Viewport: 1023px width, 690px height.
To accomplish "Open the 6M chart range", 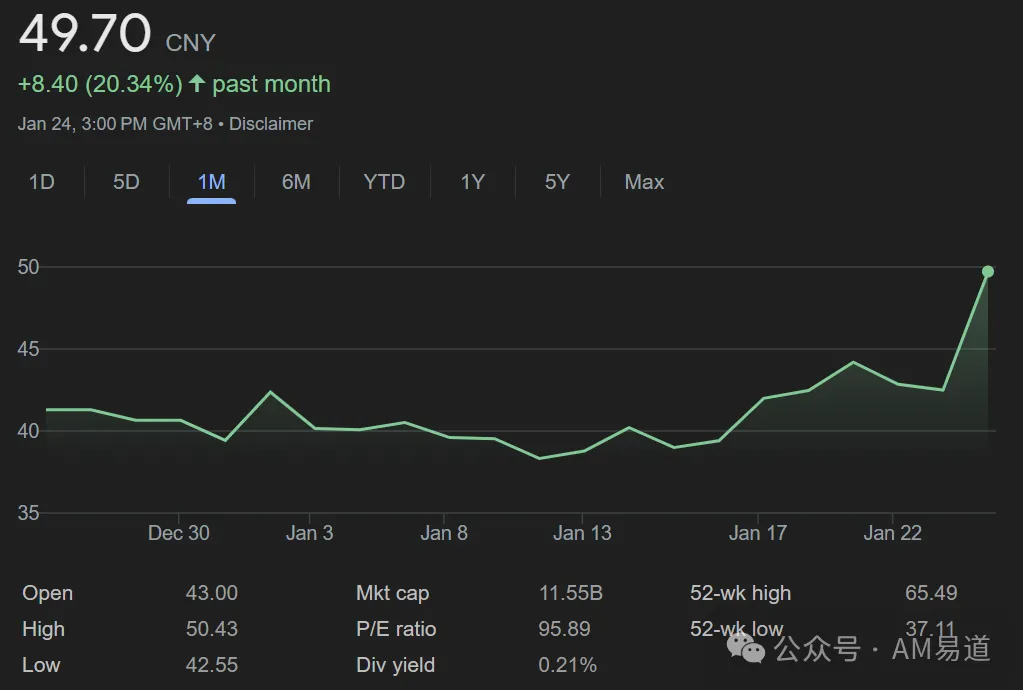I will 296,182.
